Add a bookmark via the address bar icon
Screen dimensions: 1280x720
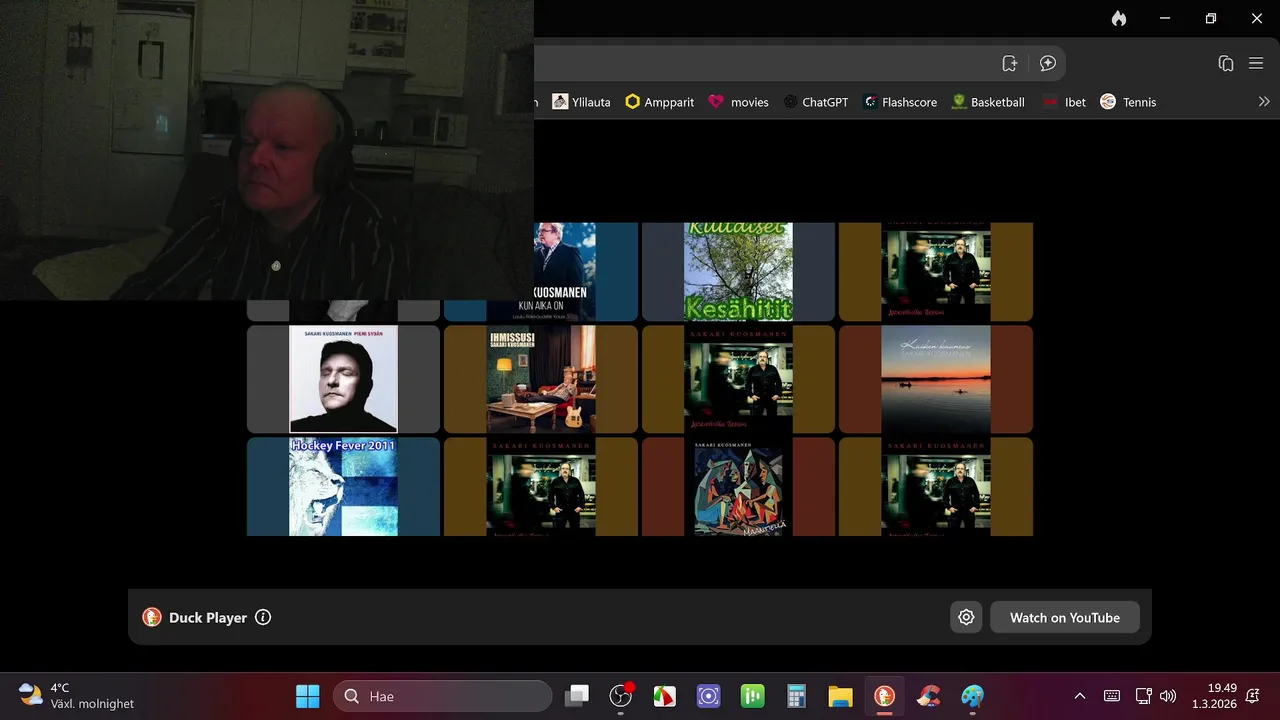(1010, 63)
